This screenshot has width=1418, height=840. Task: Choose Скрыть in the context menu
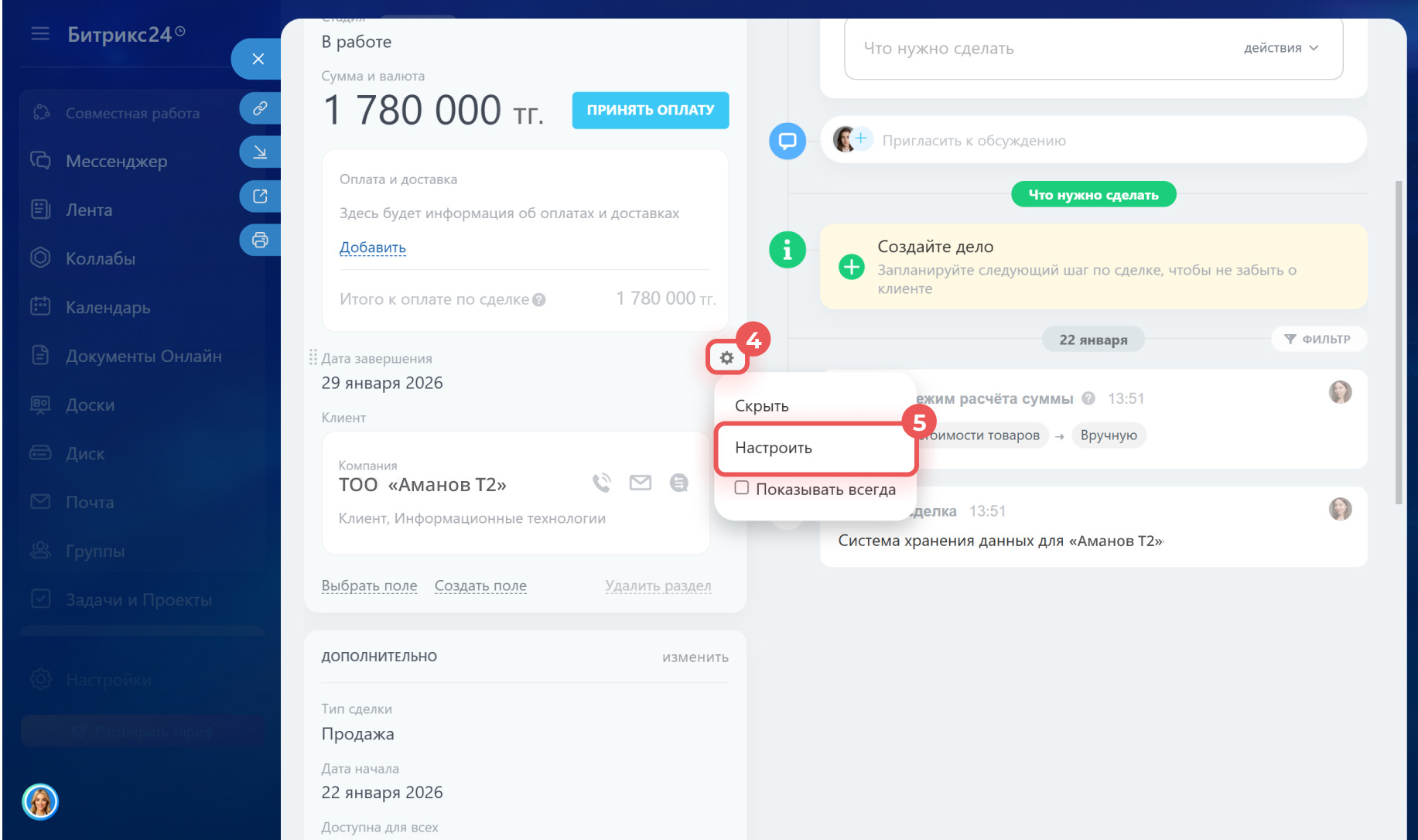762,404
